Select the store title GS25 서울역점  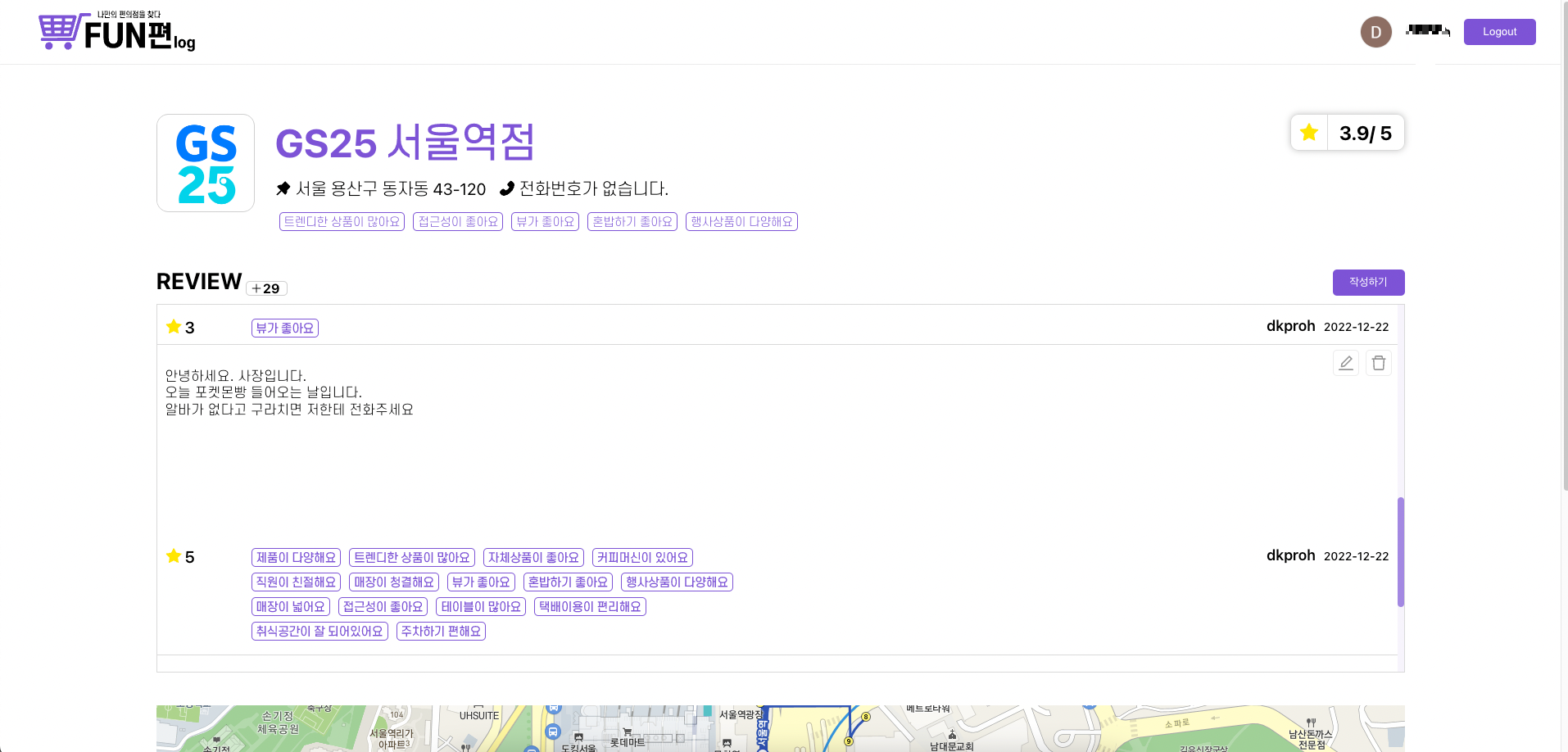click(405, 143)
